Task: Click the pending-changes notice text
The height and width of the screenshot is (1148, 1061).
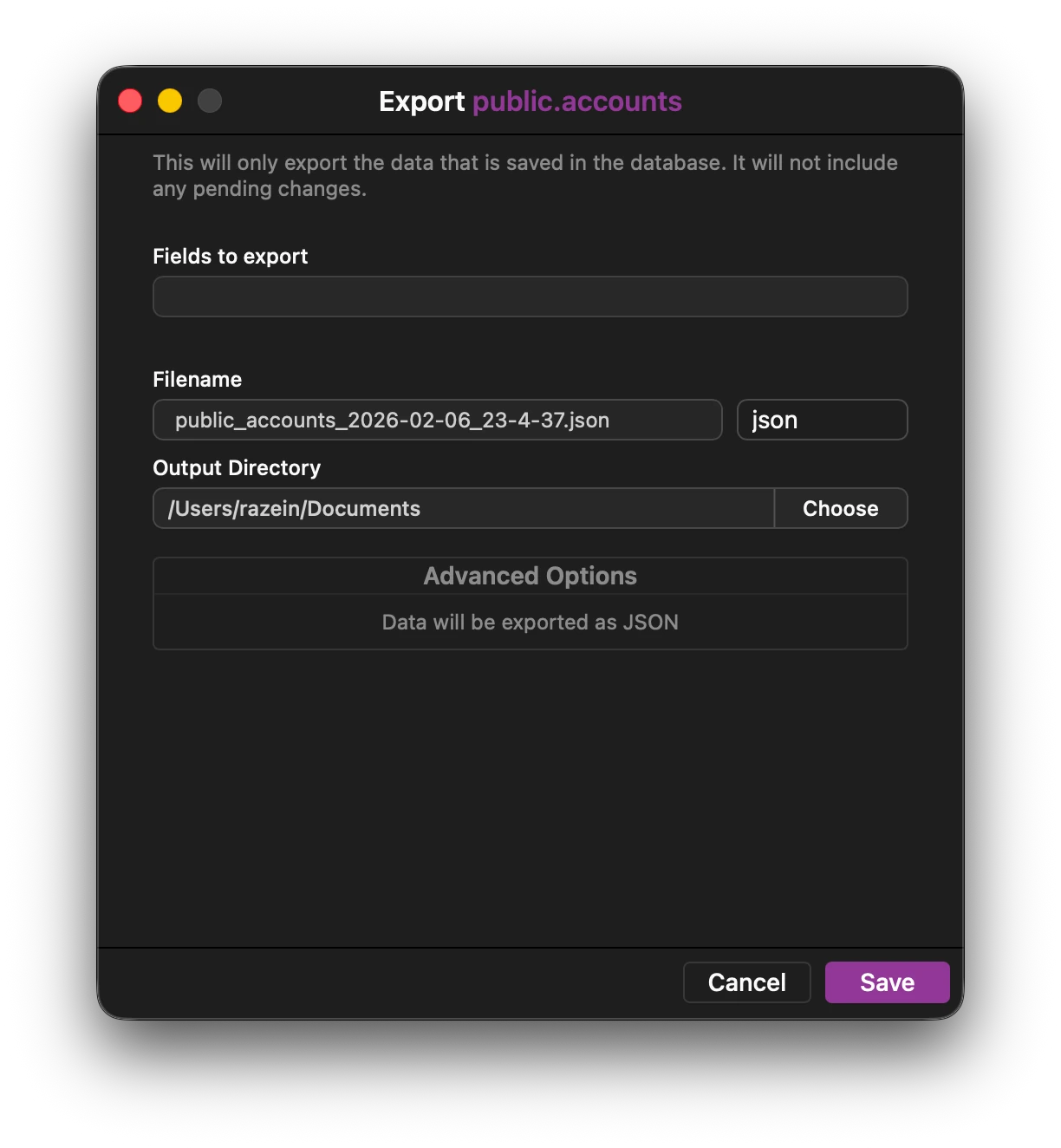Action: (x=524, y=176)
